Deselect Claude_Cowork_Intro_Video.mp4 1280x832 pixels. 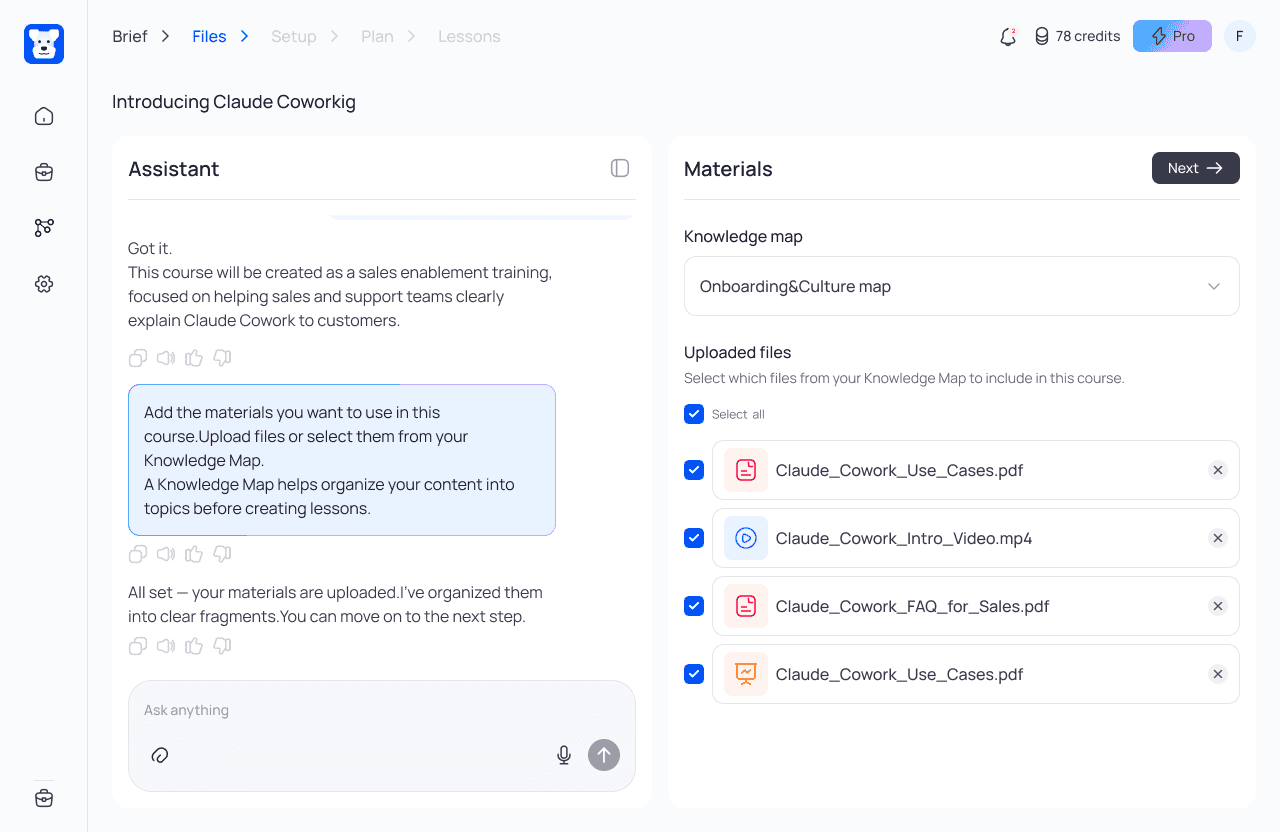click(694, 537)
